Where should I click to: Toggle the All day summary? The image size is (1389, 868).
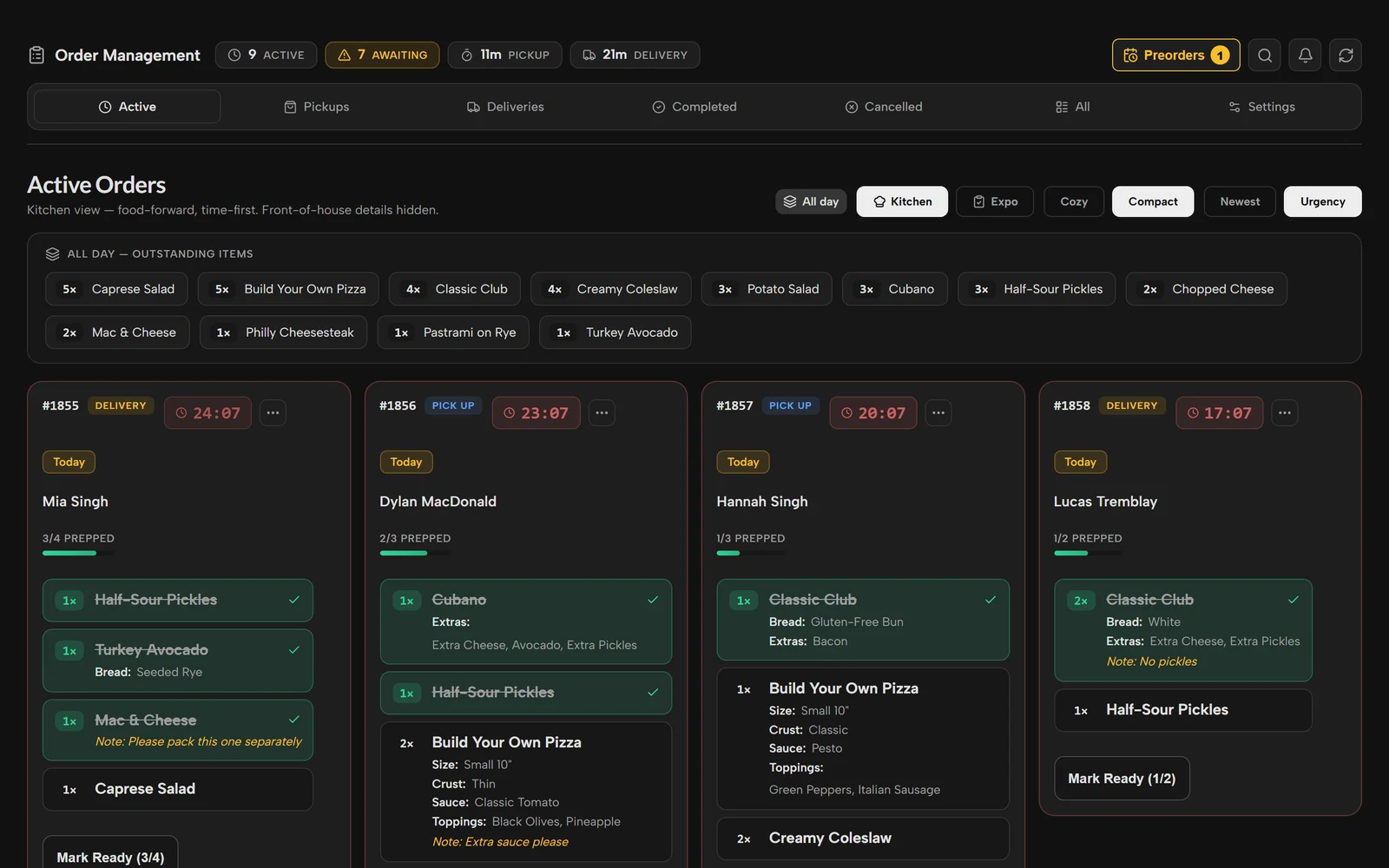(812, 201)
